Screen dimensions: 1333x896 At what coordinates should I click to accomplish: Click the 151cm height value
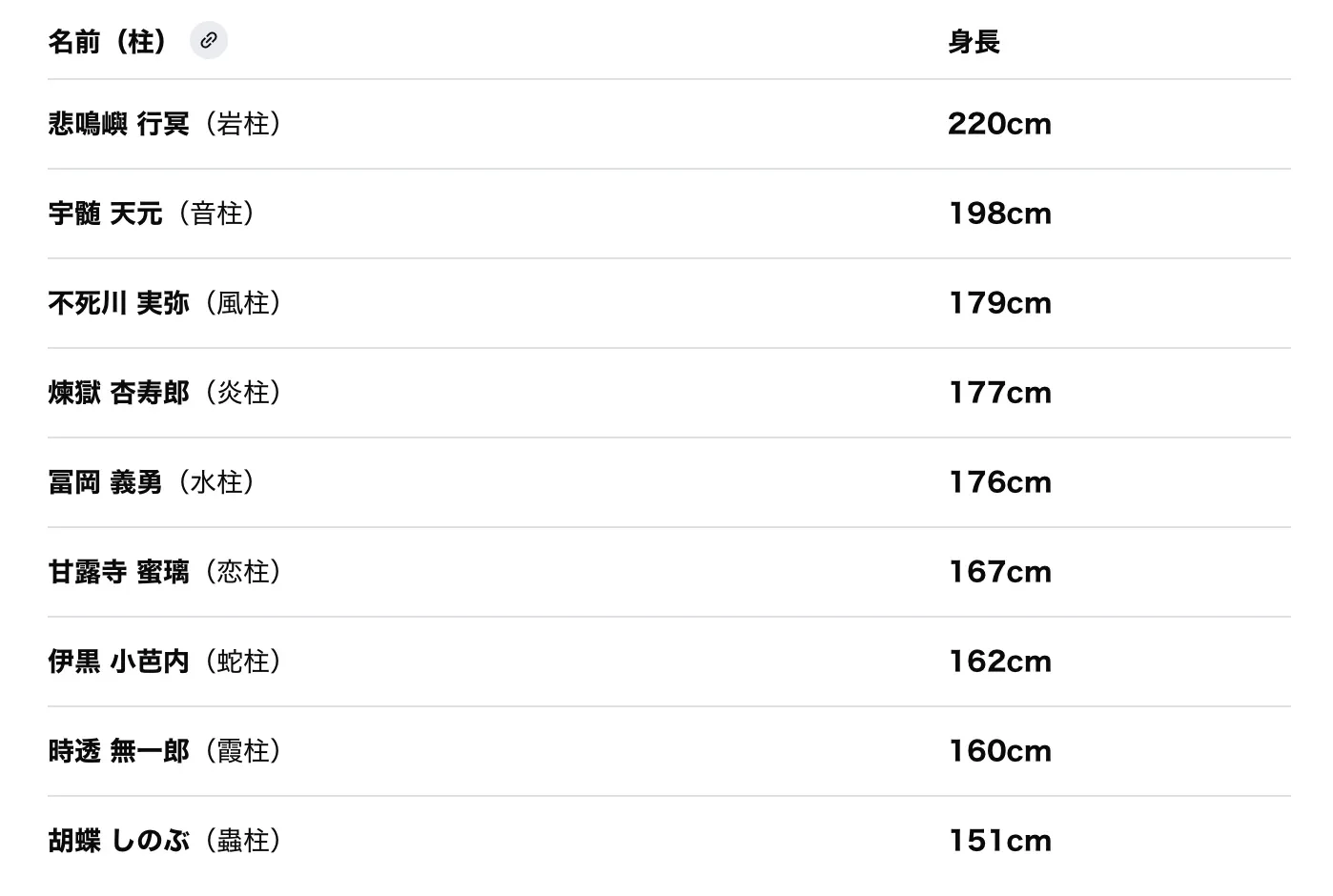999,841
